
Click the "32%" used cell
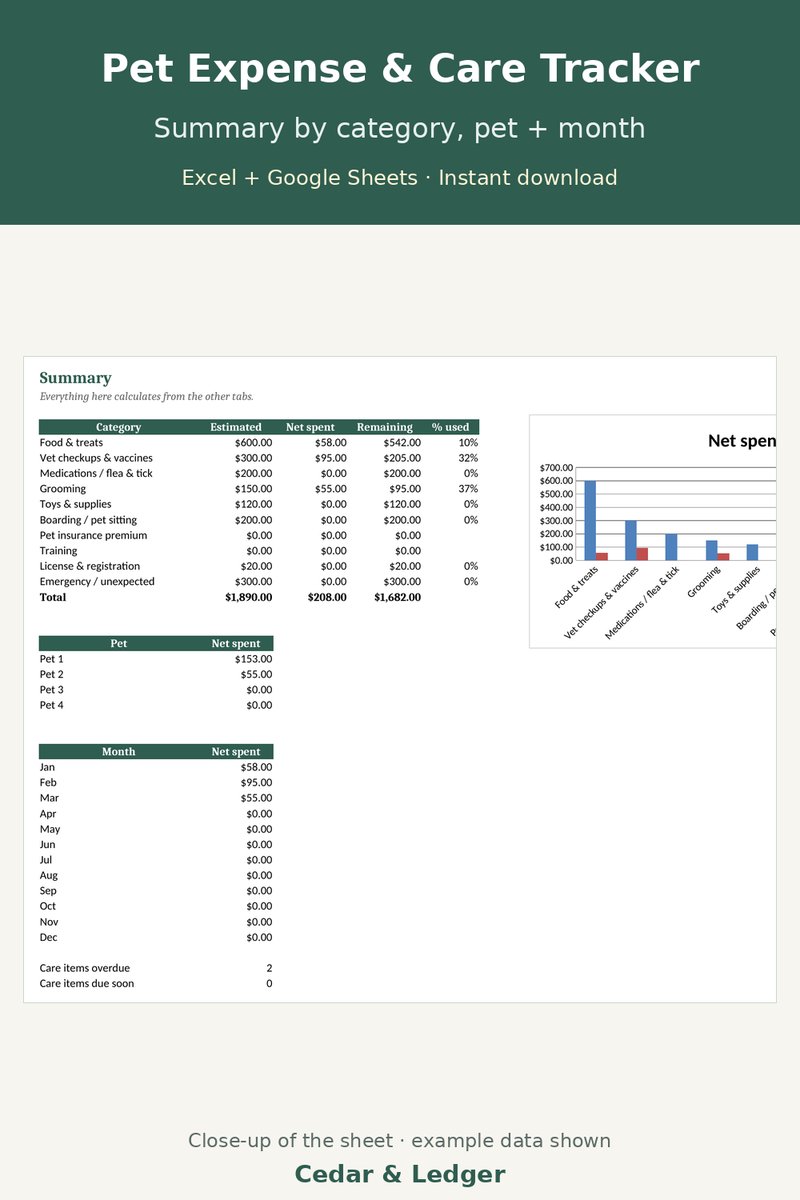click(468, 458)
